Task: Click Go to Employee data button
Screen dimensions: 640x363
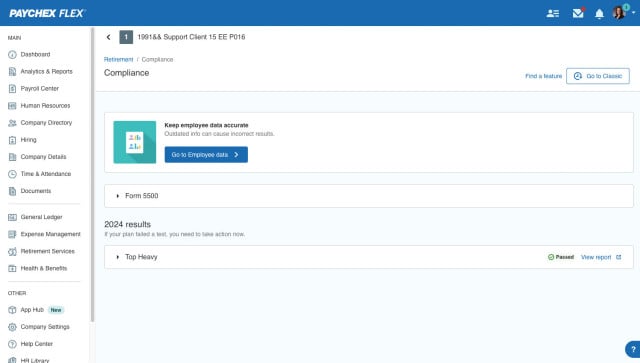Action: point(206,155)
